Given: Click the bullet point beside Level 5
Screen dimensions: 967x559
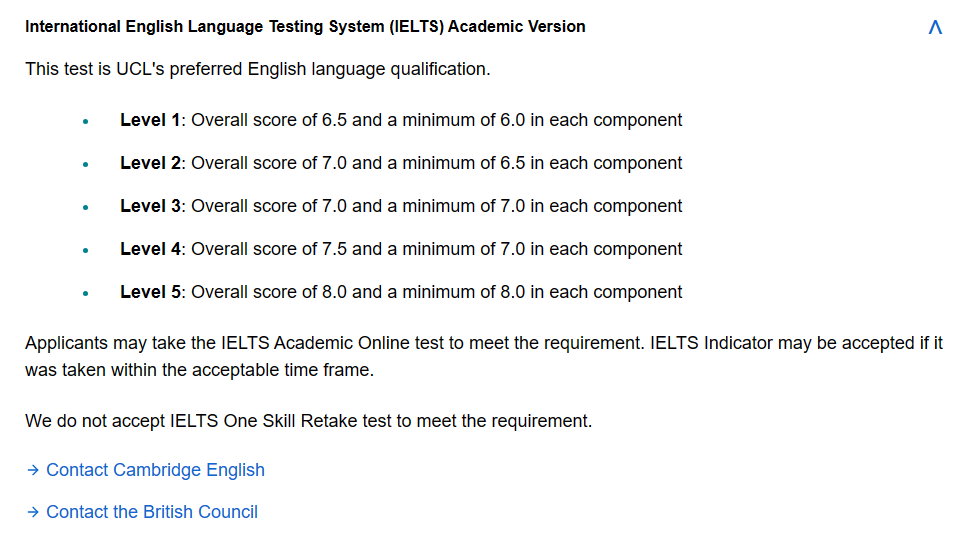Looking at the screenshot, I should click(86, 294).
